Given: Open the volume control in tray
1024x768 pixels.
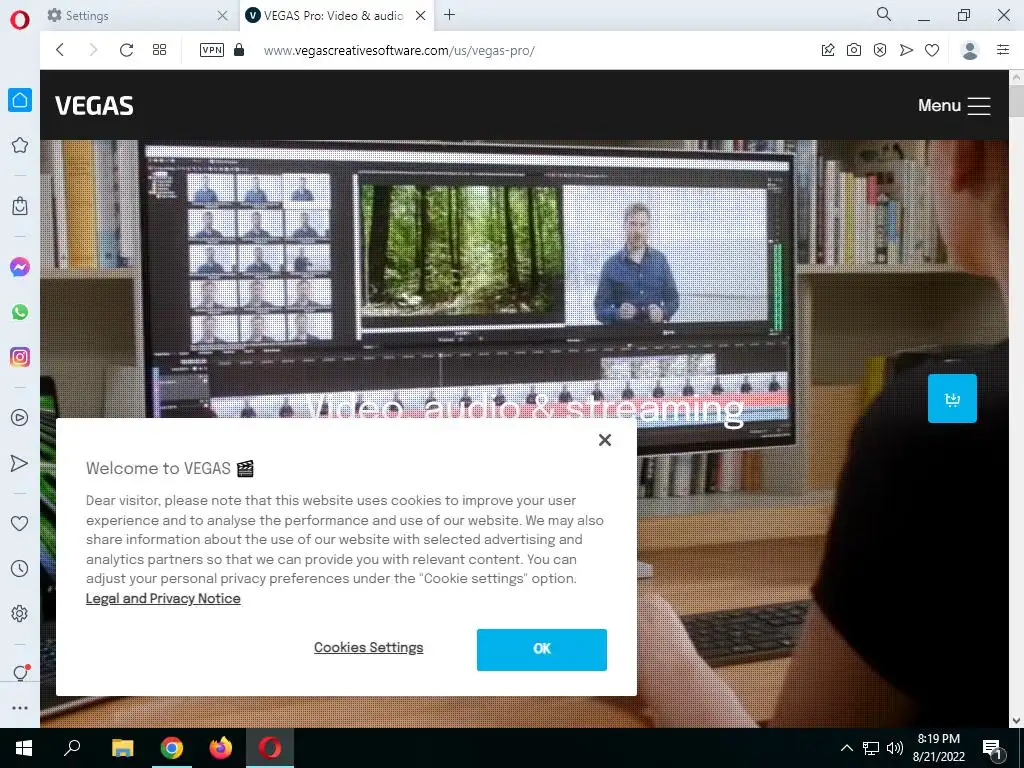Looking at the screenshot, I should point(895,748).
